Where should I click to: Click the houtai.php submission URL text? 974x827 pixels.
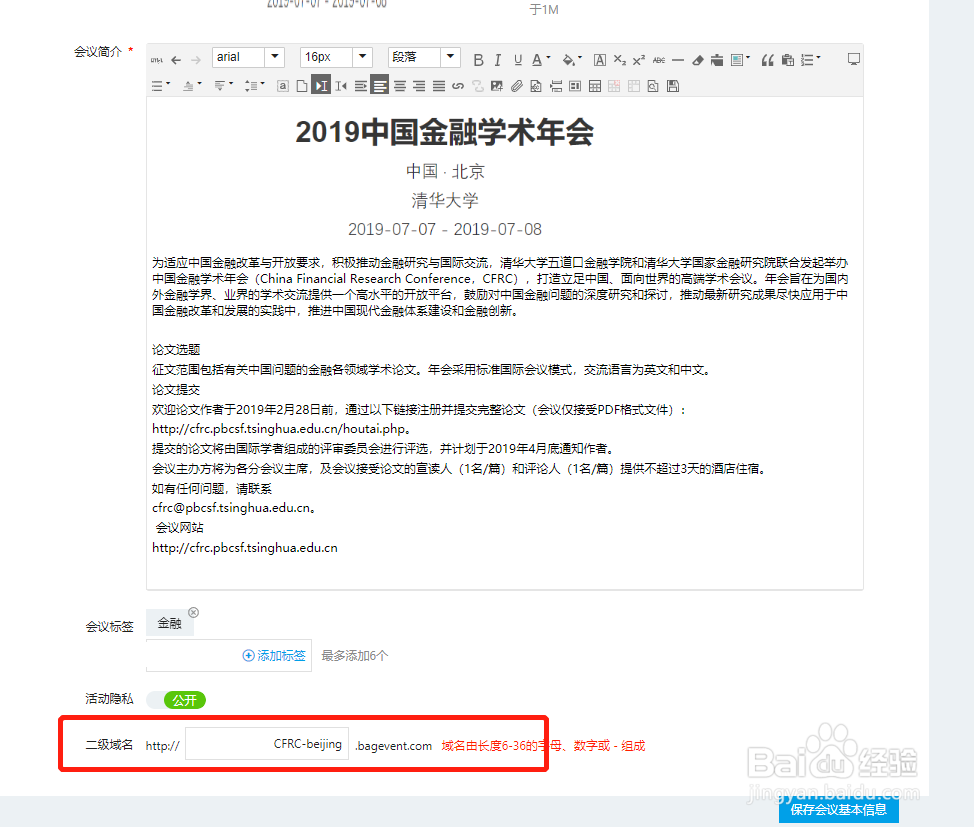(x=281, y=429)
